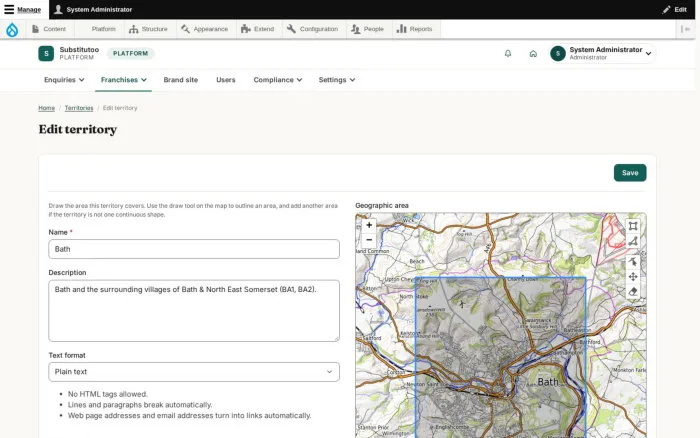Viewport: 700px width, 438px height.
Task: Expand the Franchises dropdown menu
Action: pos(124,80)
